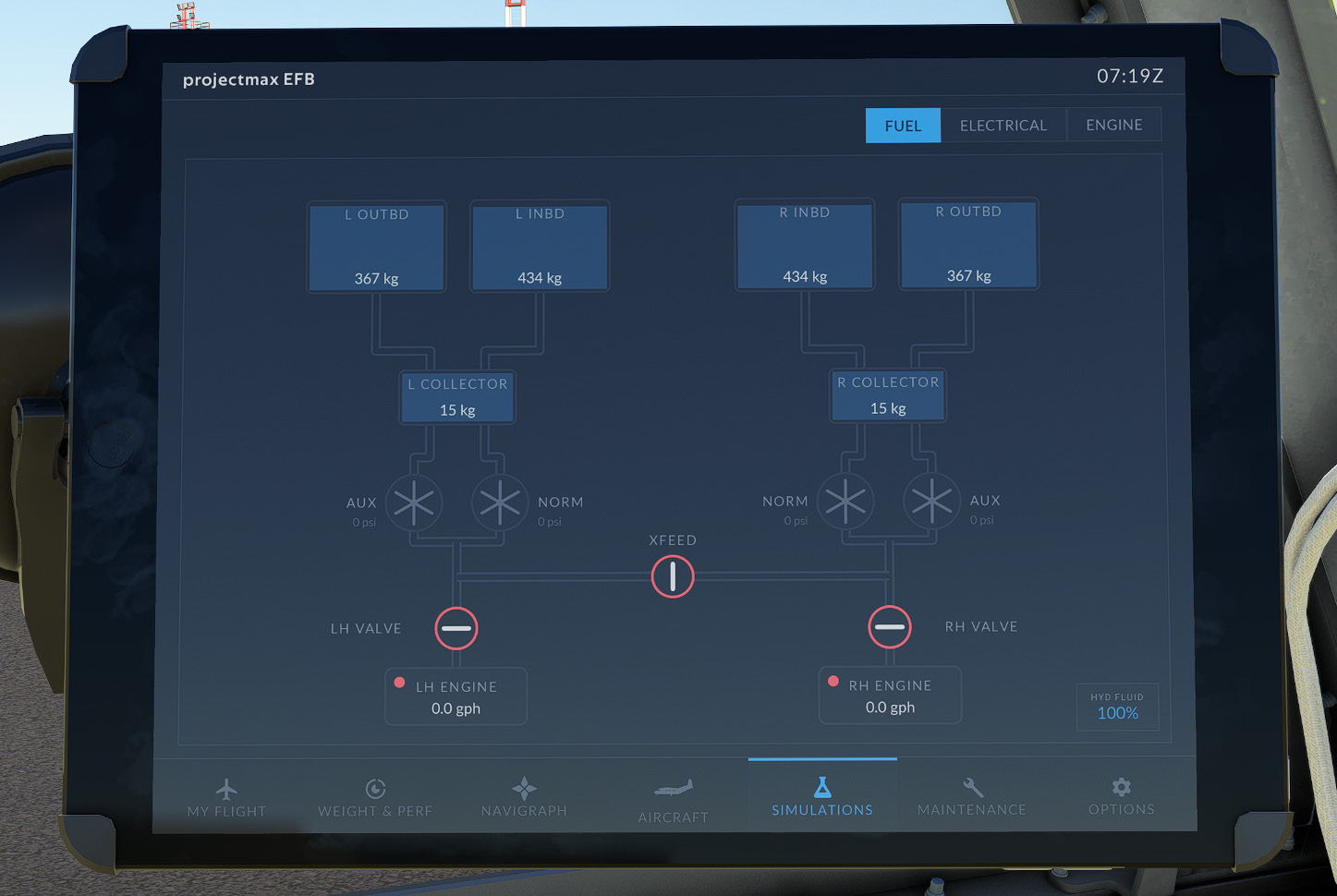Open the Aircraft page icon
Screen dimensions: 1337x896
[674, 788]
